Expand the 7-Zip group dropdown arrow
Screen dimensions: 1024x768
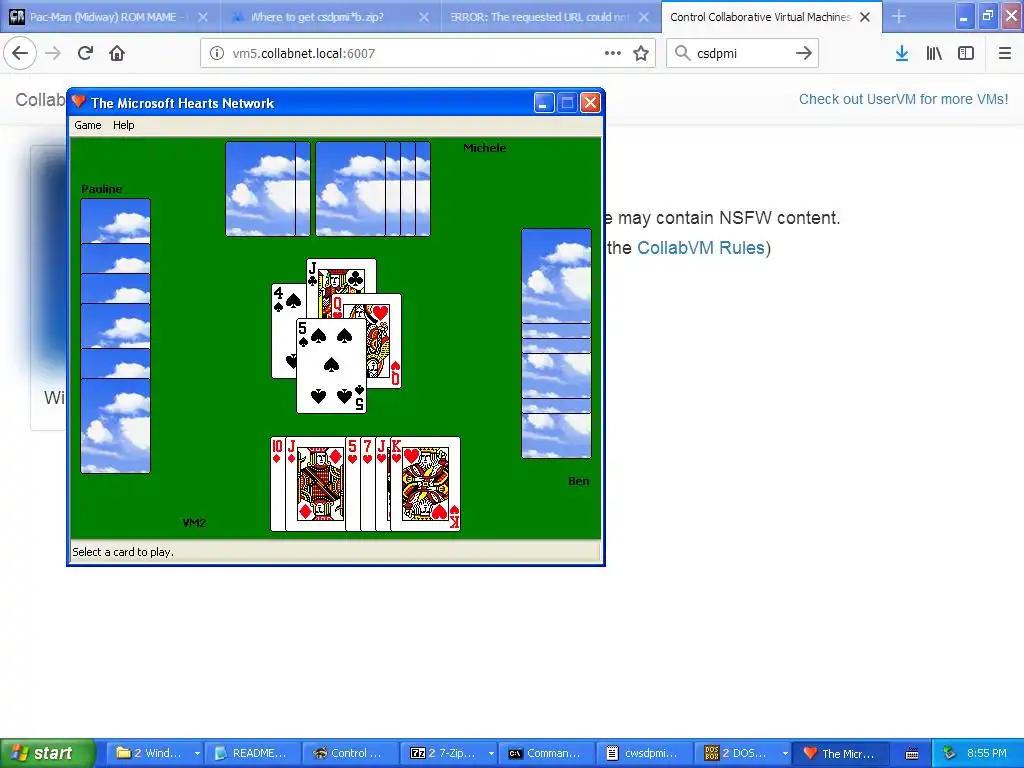tap(491, 754)
